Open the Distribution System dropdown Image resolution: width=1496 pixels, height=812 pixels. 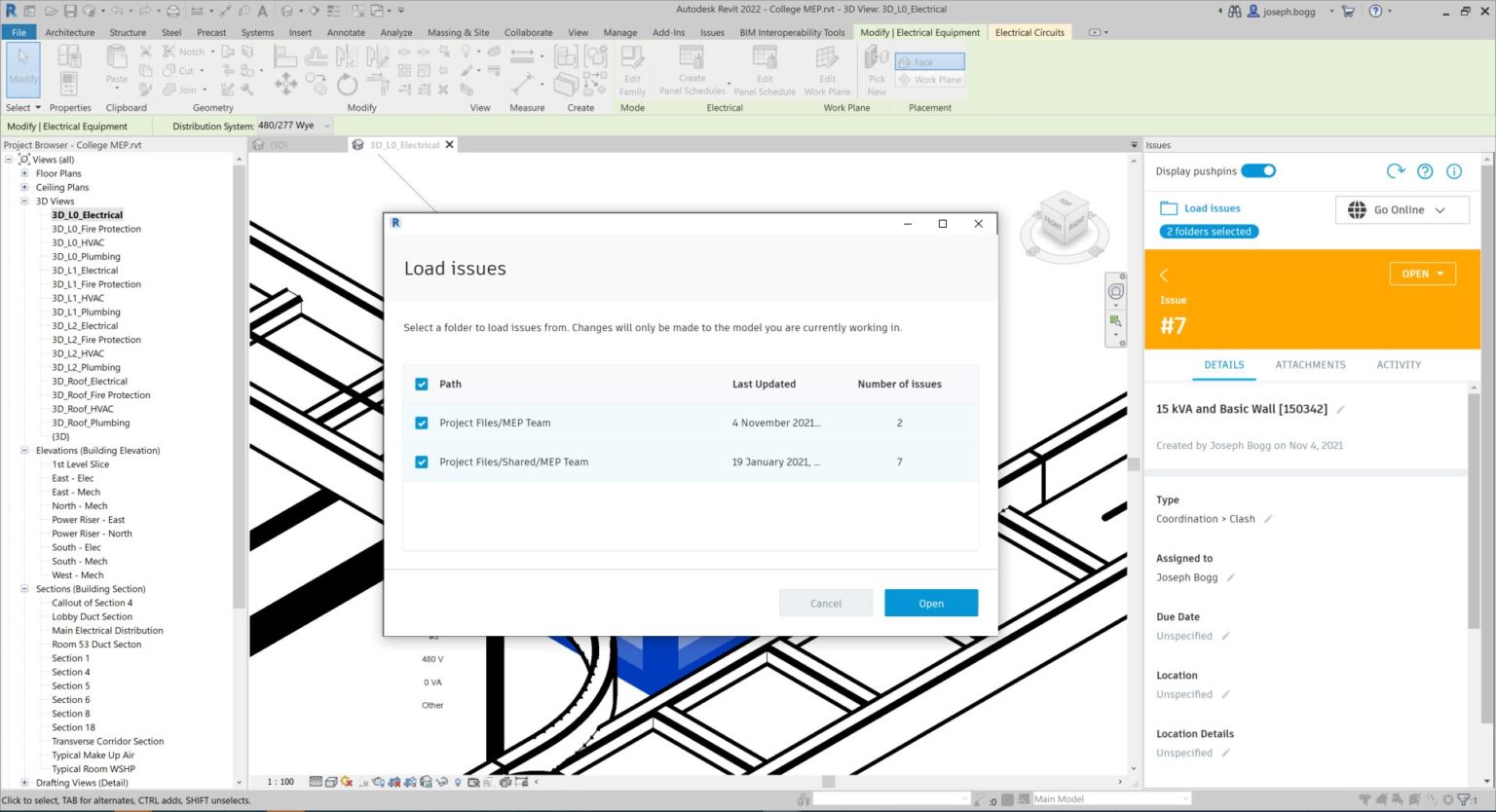tap(293, 126)
